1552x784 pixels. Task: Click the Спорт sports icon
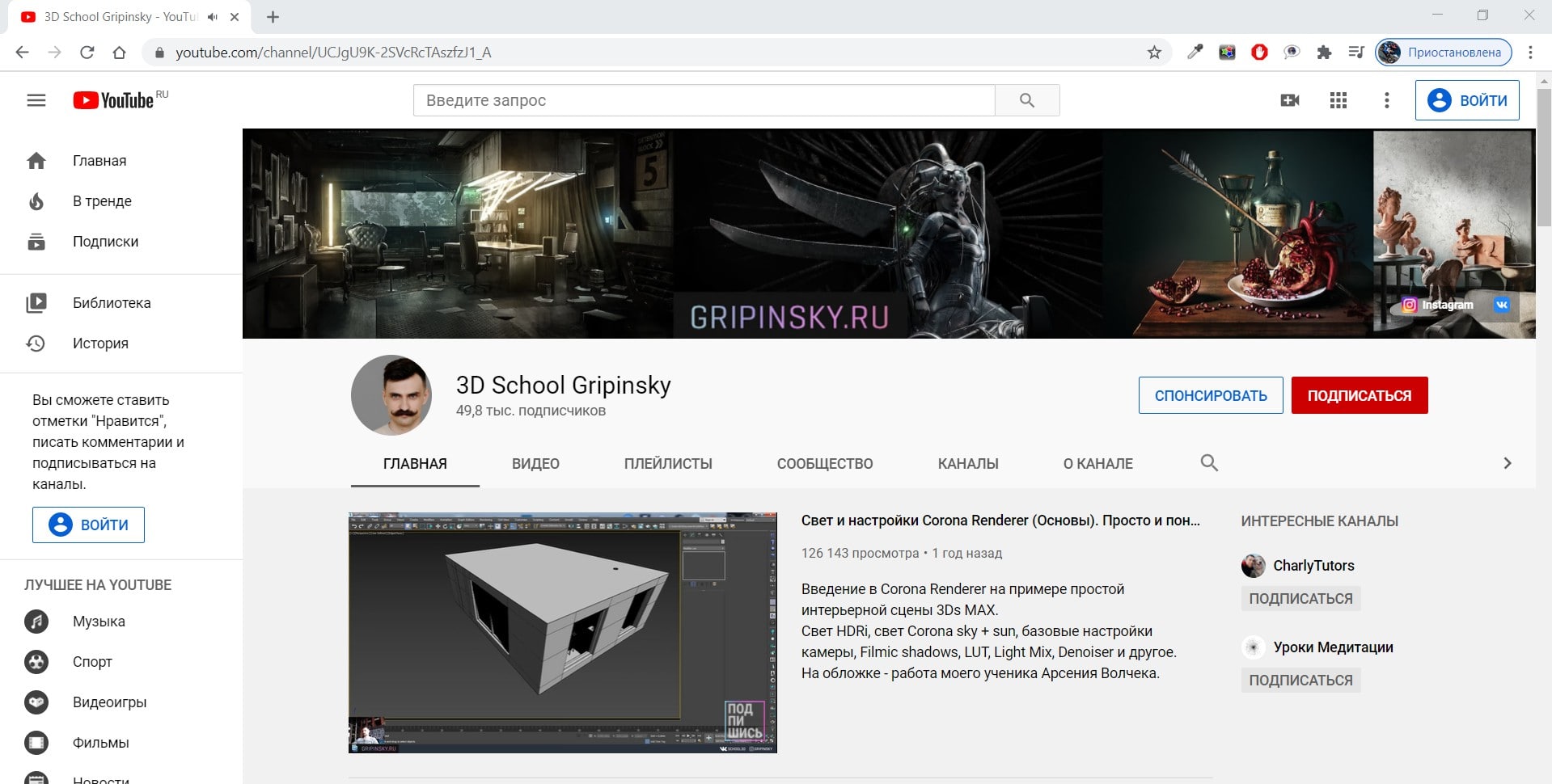click(36, 662)
